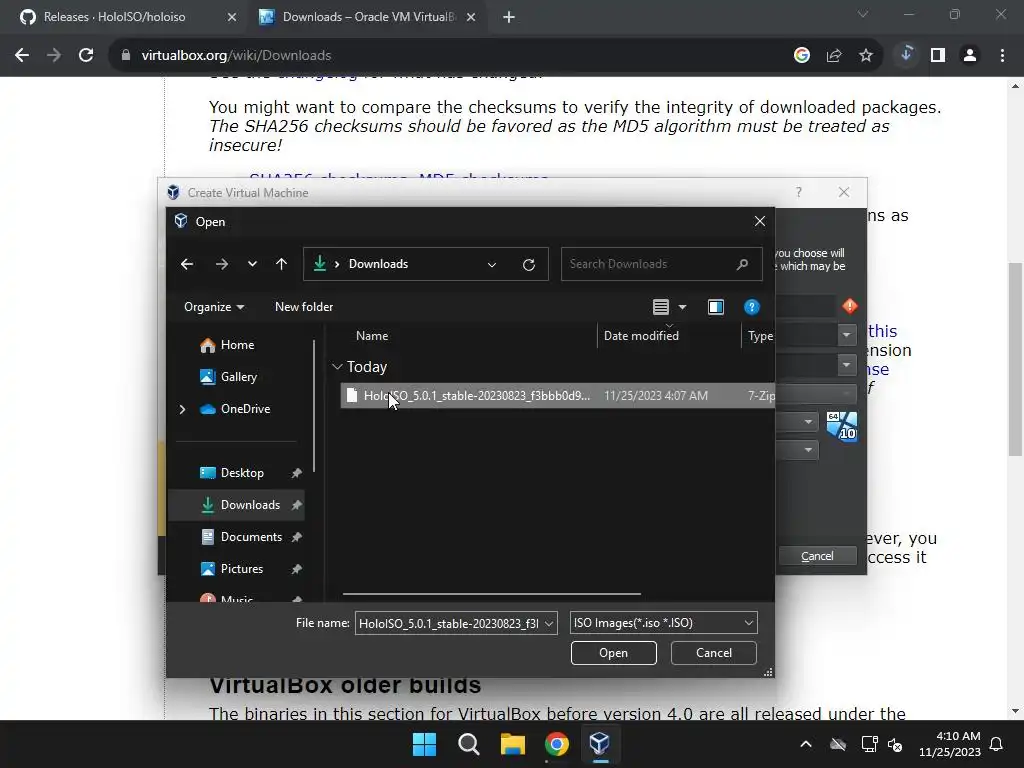This screenshot has height=768, width=1024.
Task: Click the File name input box
Action: (x=449, y=623)
